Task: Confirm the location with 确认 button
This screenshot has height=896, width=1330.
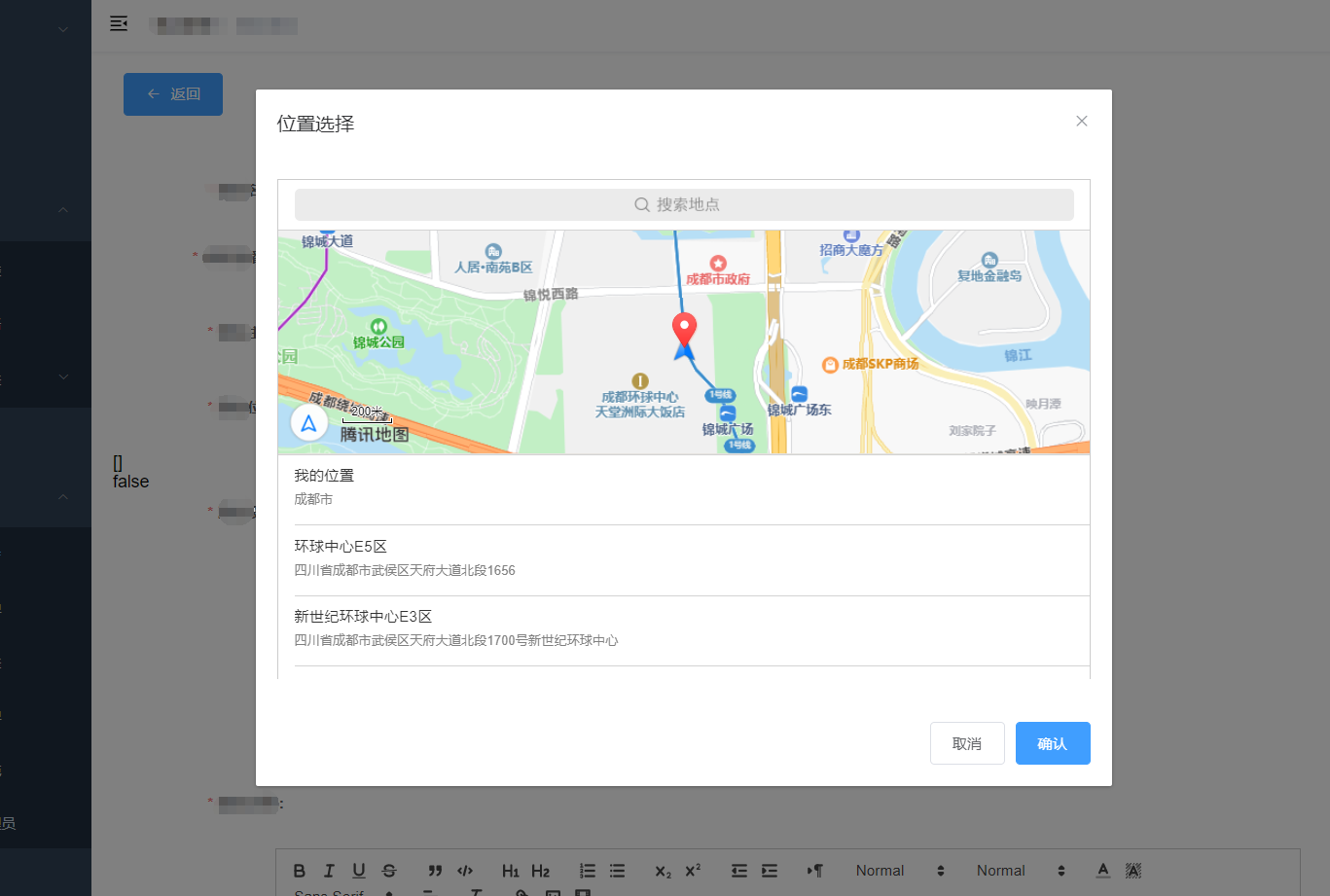Action: [1053, 742]
